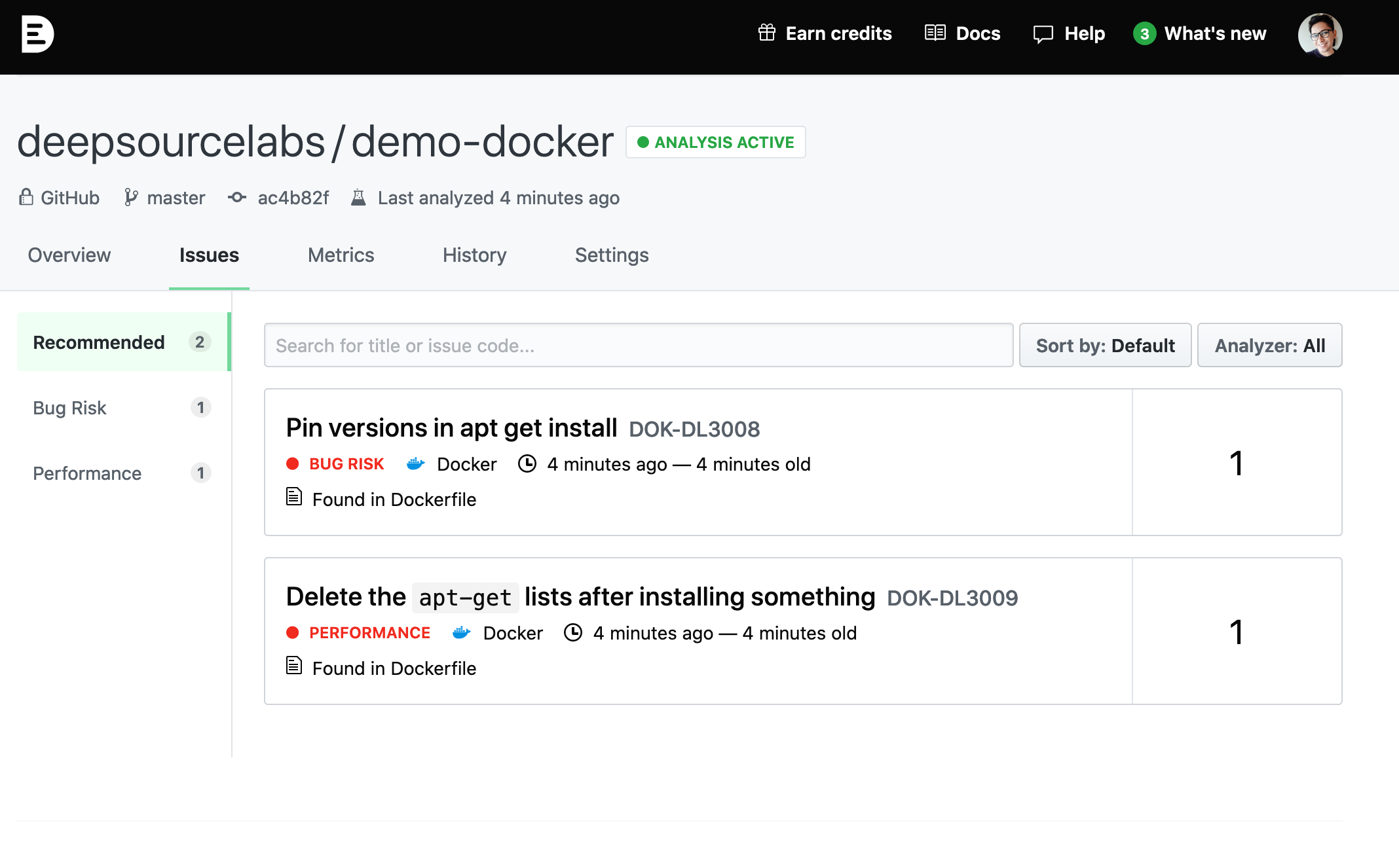Open the What's new panel
This screenshot has height=868, width=1399.
(x=1215, y=33)
